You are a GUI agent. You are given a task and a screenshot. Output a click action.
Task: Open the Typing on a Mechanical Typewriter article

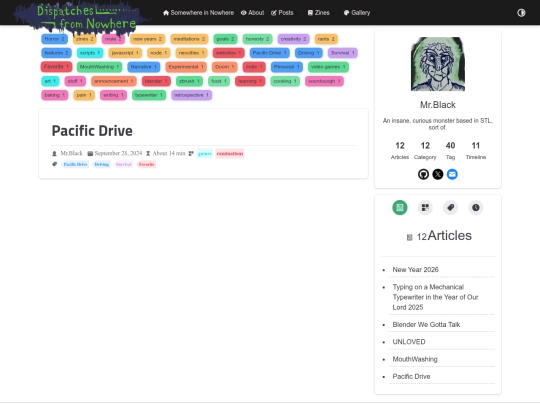point(436,297)
